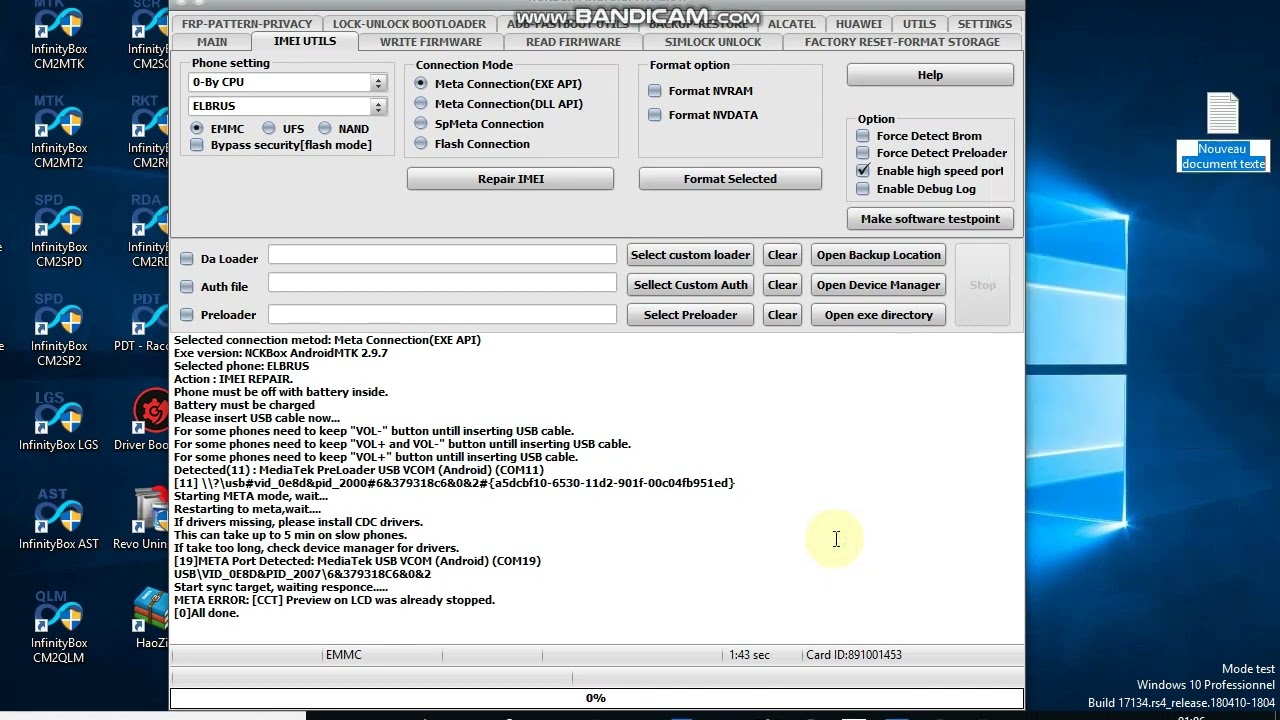Open InfinityBox CM2MTK desktop shortcut

[58, 35]
